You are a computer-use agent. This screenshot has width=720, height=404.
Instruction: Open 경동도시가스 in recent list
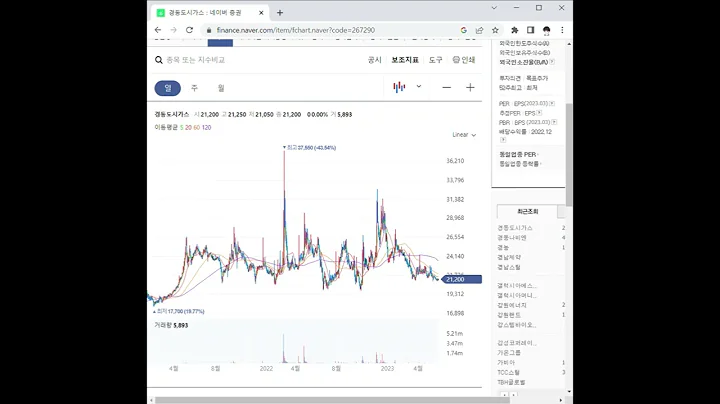pos(515,228)
